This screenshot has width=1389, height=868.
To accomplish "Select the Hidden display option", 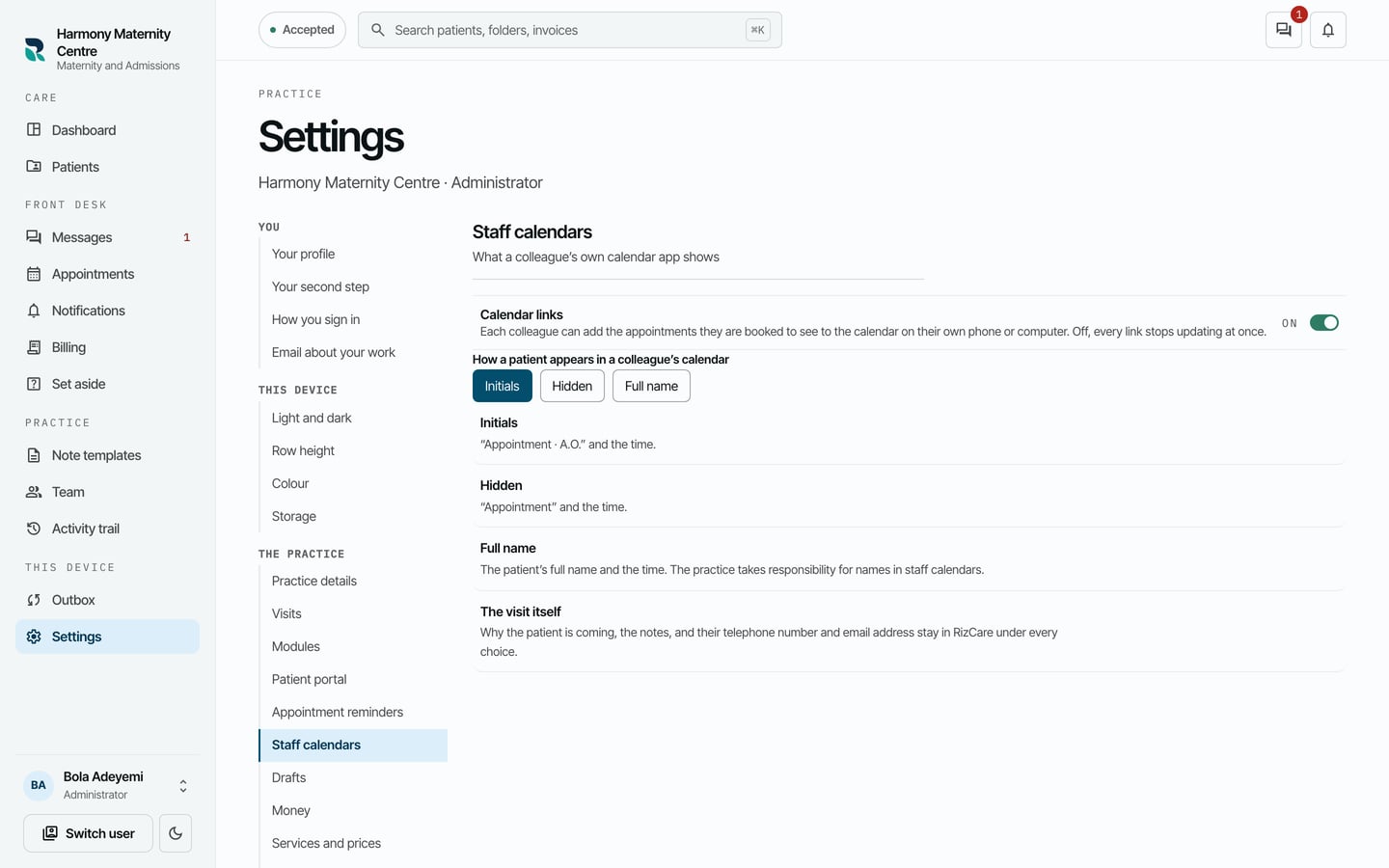I will [572, 386].
